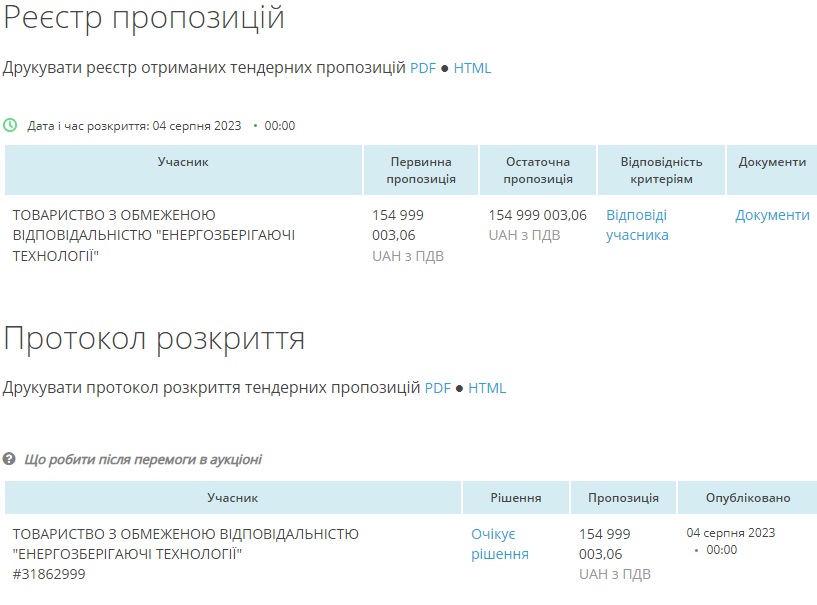The width and height of the screenshot is (817, 605).
Task: Click the participant code #31862999
Action: click(49, 574)
